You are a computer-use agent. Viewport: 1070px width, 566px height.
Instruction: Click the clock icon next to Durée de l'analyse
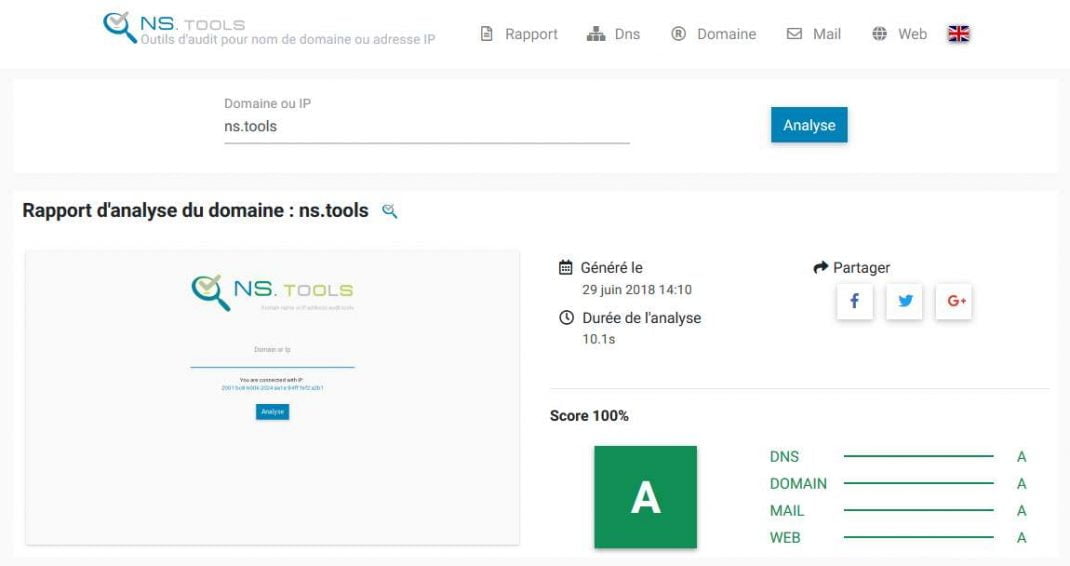pos(566,317)
